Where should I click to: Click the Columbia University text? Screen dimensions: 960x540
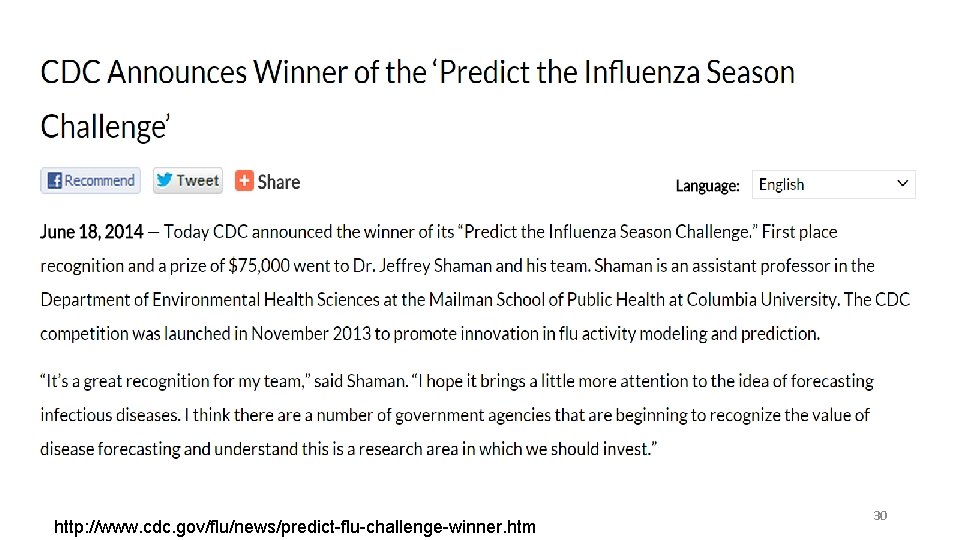click(x=762, y=299)
